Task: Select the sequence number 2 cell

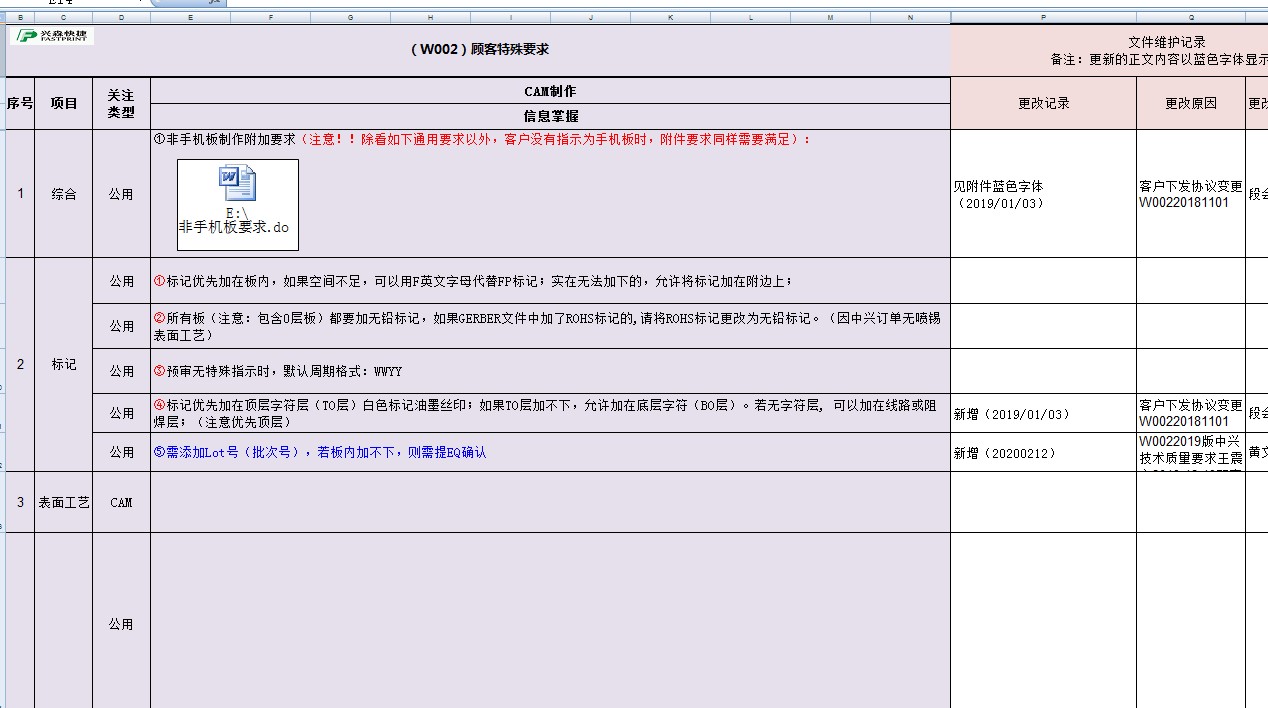Action: pyautogui.click(x=20, y=364)
